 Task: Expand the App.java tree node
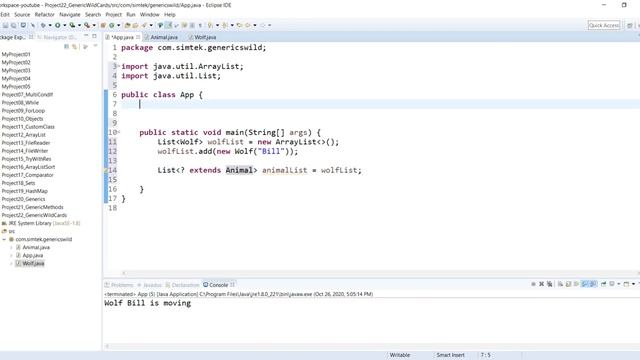point(11,256)
